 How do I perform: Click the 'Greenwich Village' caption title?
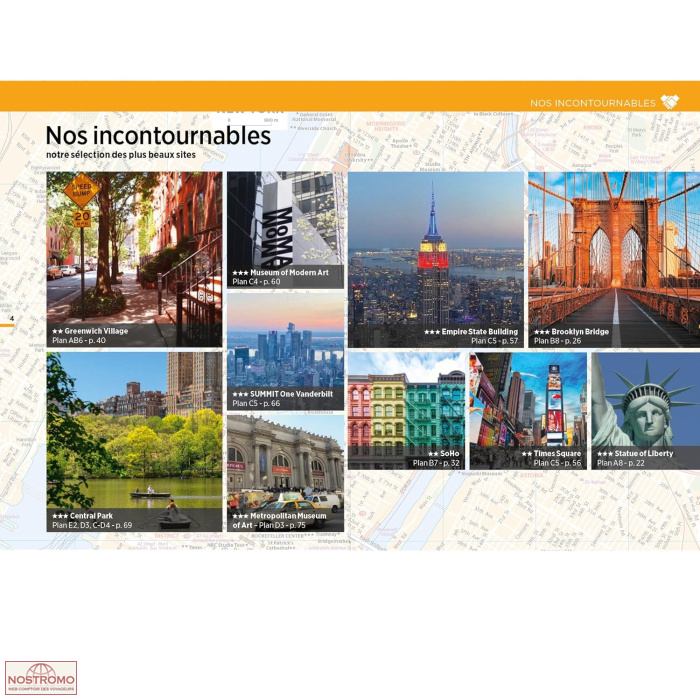tap(96, 331)
